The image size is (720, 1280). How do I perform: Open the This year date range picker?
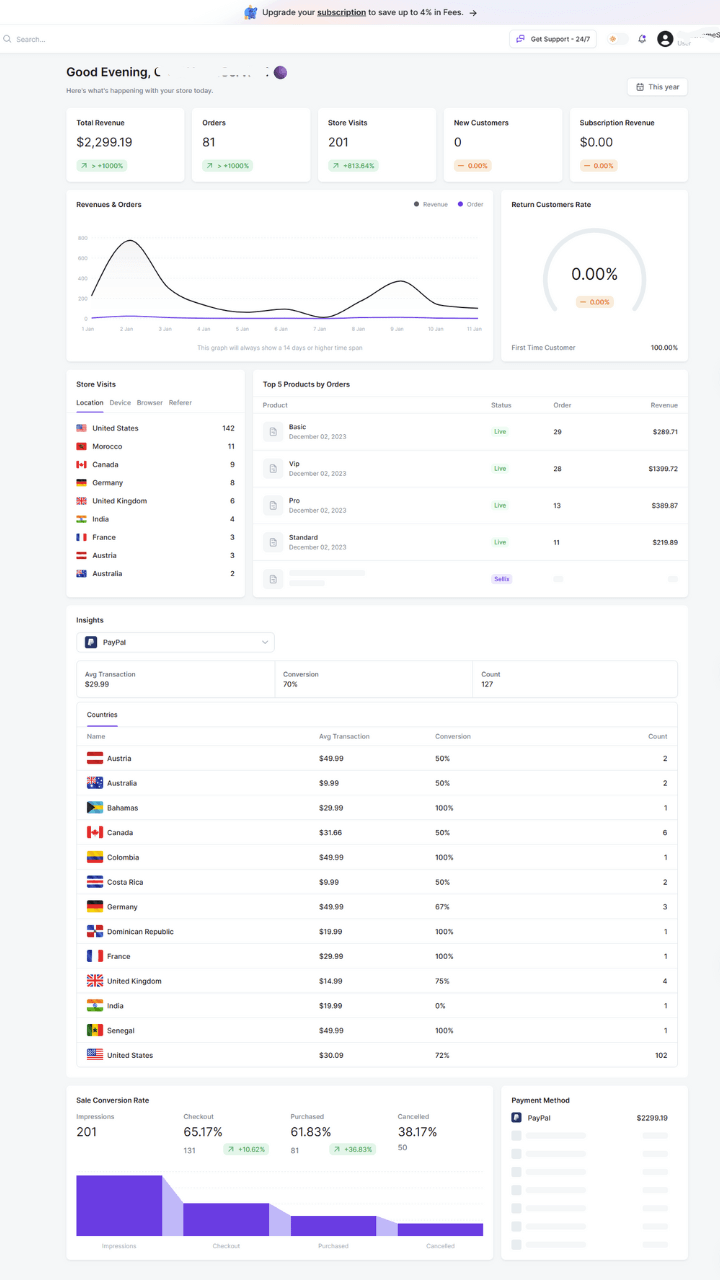(657, 87)
